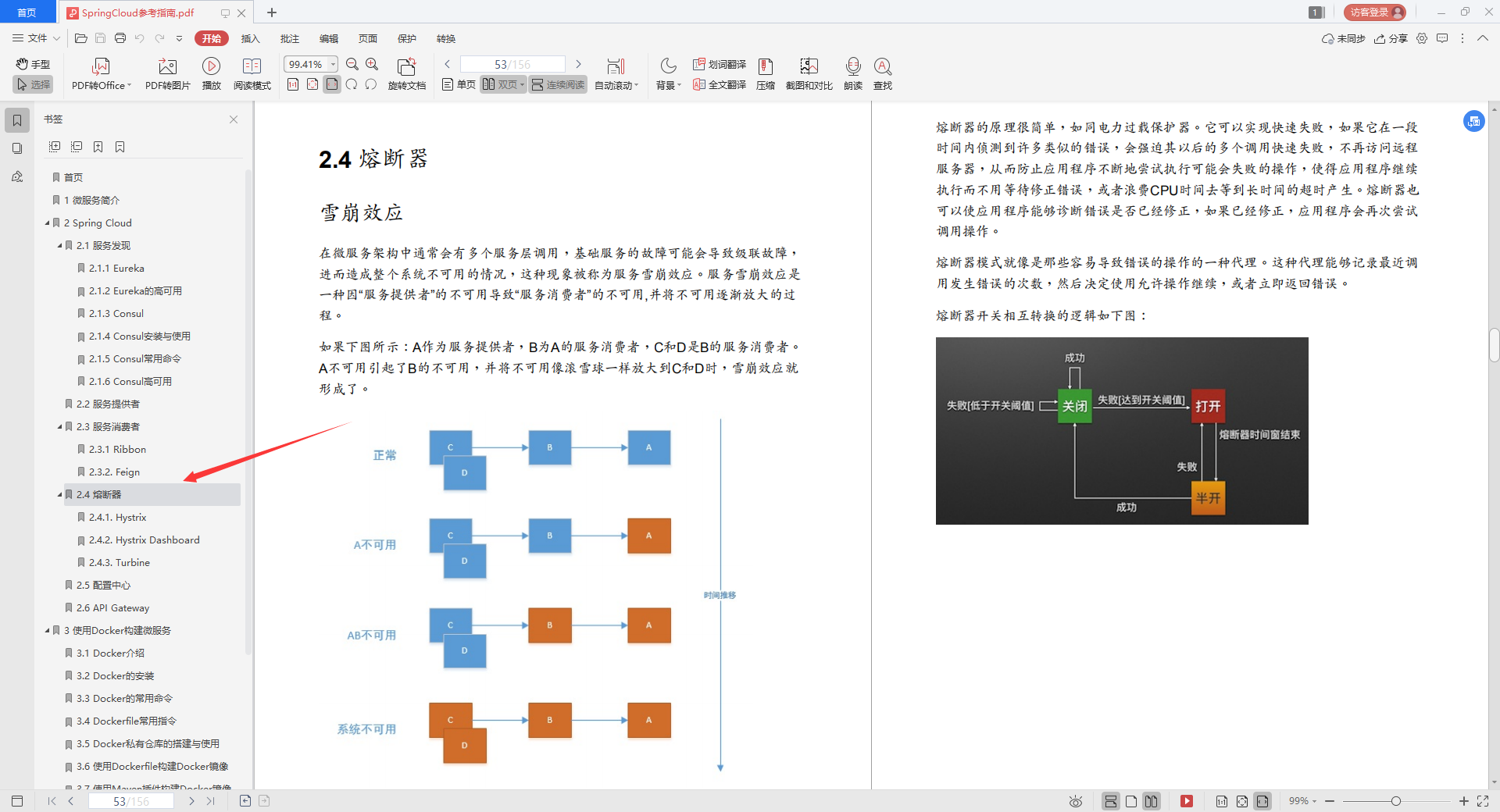Screen dimensions: 1500x812
Task: Collapse the 2.4 熔断器 bookmark node
Action: [x=59, y=494]
